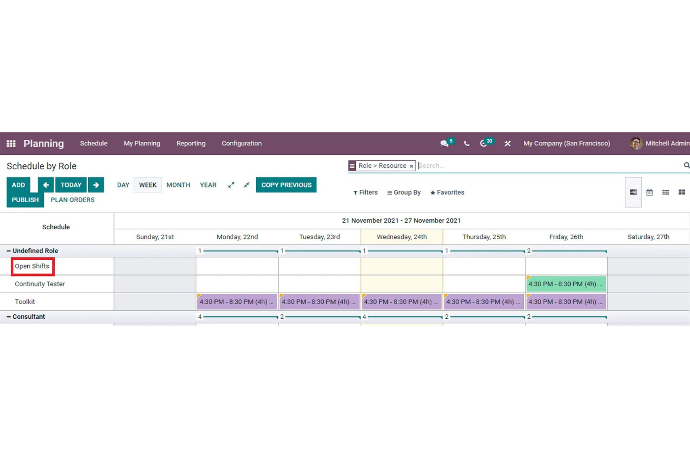Switch to calendar view icon
The image size is (690, 458).
pyautogui.click(x=650, y=192)
